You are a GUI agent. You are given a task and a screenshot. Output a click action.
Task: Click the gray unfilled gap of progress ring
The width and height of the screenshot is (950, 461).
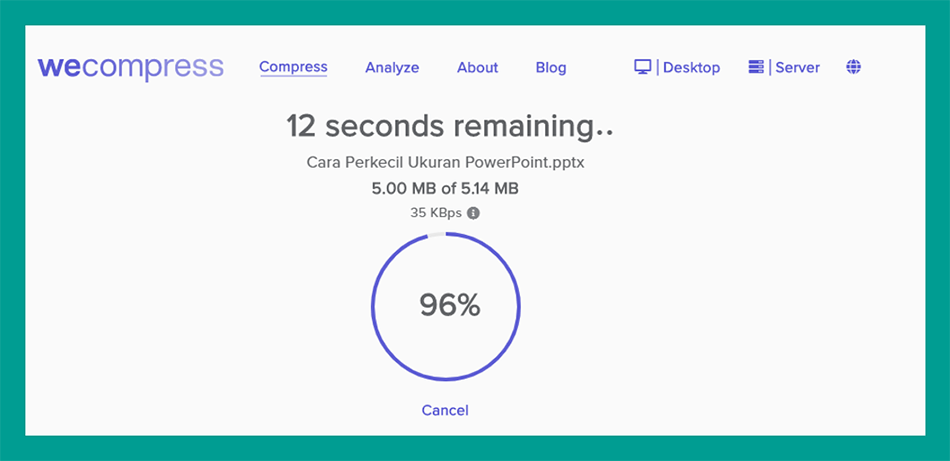click(435, 235)
